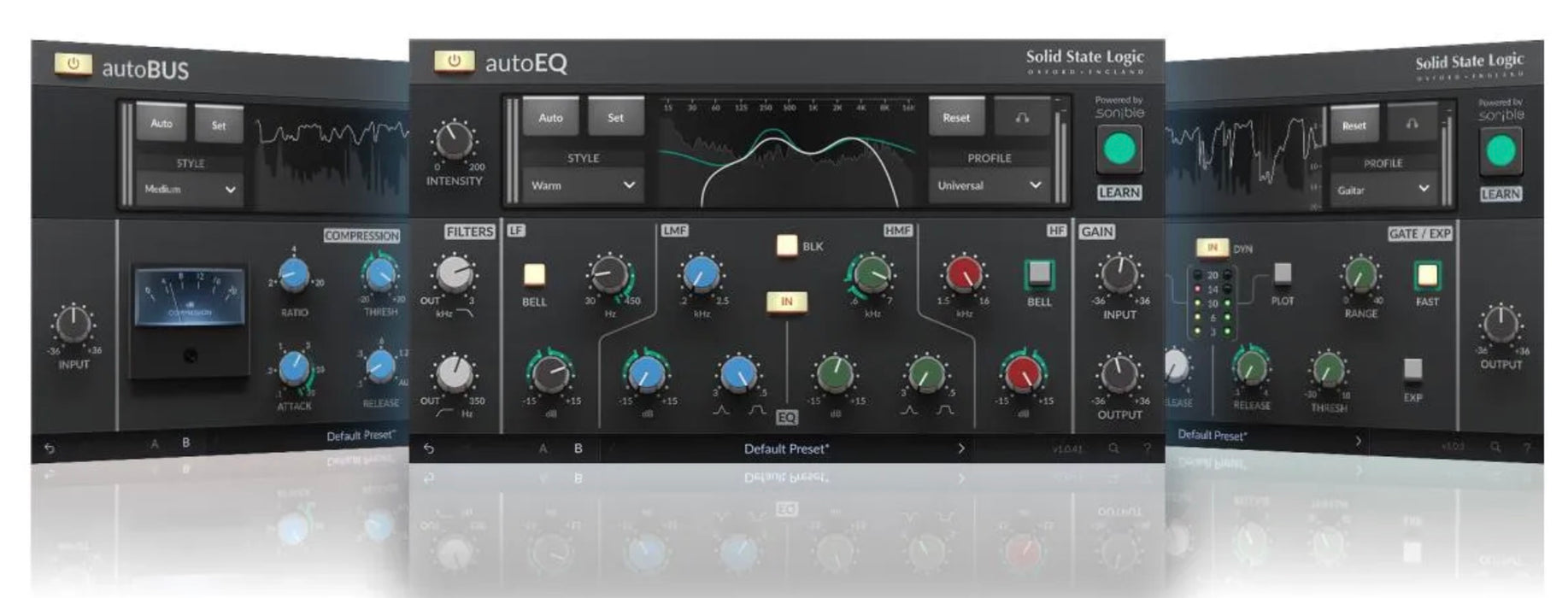Click the Auto button in autoEQ
This screenshot has width=1568, height=598.
click(x=550, y=117)
